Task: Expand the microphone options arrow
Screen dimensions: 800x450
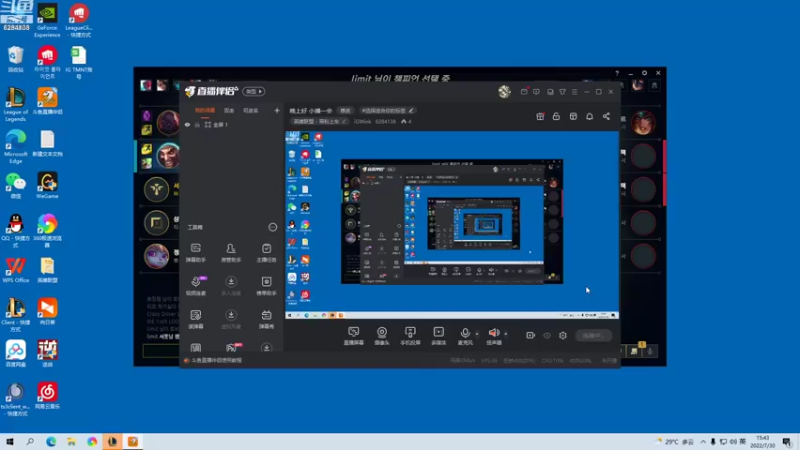Action: (x=477, y=334)
